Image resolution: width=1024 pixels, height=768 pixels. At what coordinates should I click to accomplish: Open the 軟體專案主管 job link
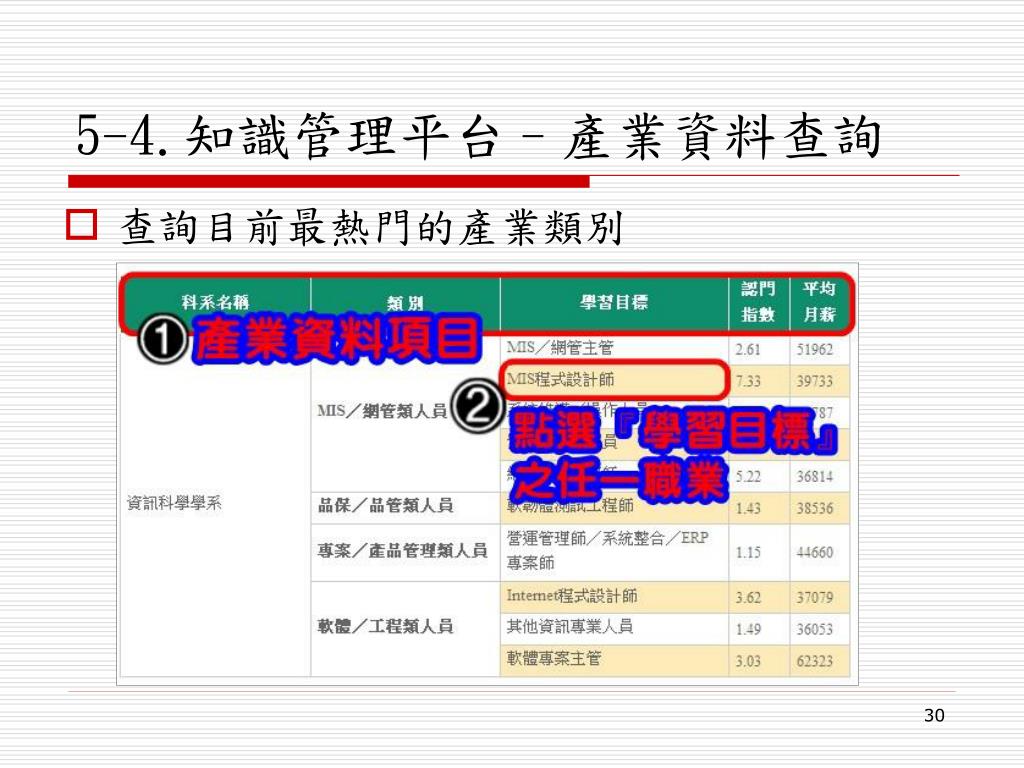pyautogui.click(x=554, y=658)
